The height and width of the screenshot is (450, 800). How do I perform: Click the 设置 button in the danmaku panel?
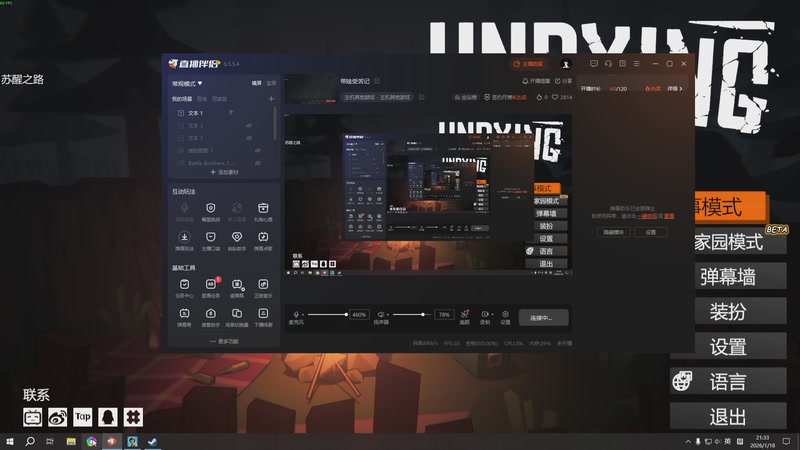point(651,232)
